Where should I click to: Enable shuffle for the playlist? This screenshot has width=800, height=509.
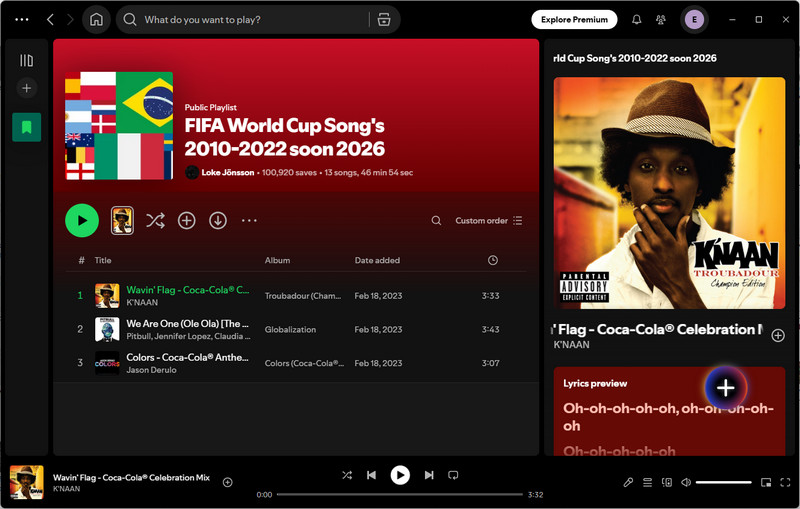pyautogui.click(x=155, y=220)
